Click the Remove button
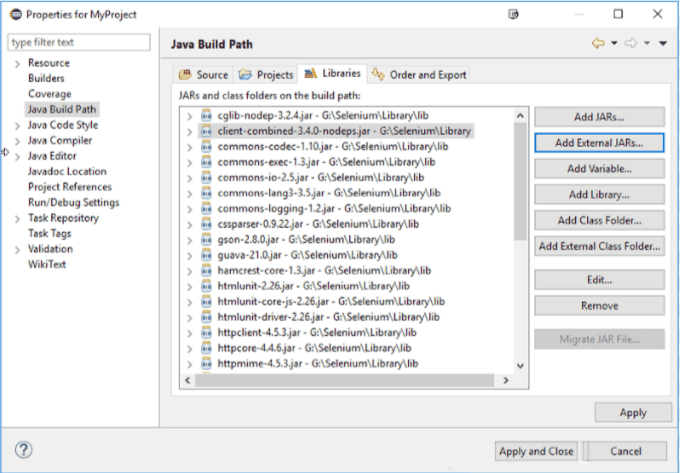The width and height of the screenshot is (680, 473). (599, 305)
